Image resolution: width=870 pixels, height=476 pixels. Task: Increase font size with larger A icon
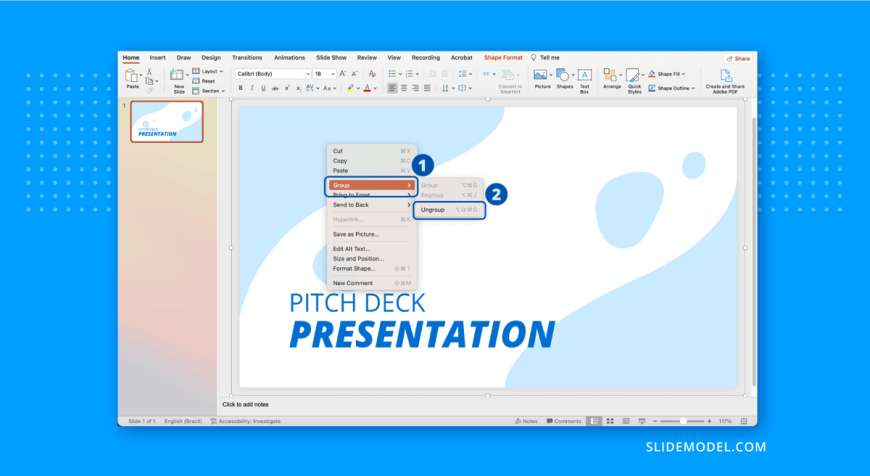coord(342,74)
